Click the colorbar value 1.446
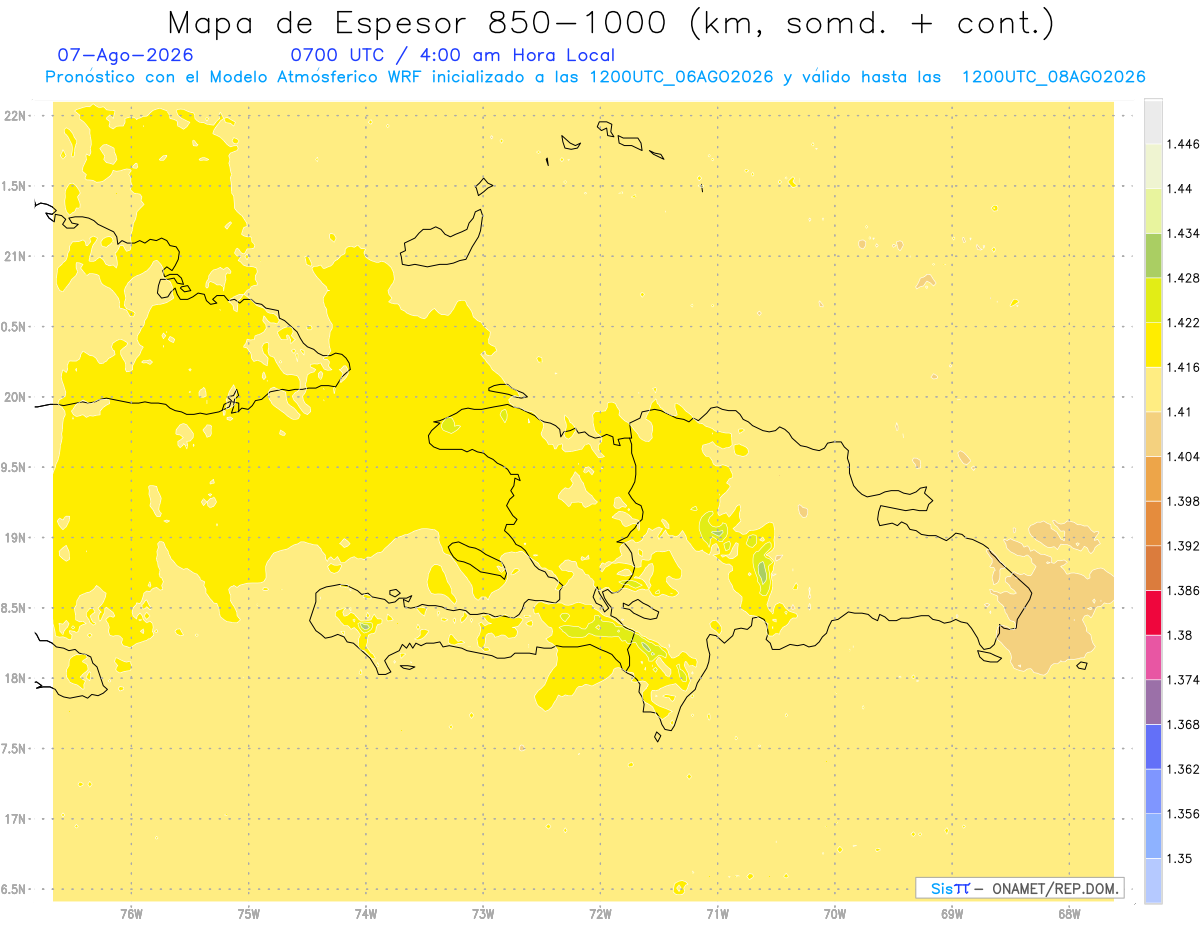The height and width of the screenshot is (927, 1200). click(x=1182, y=144)
